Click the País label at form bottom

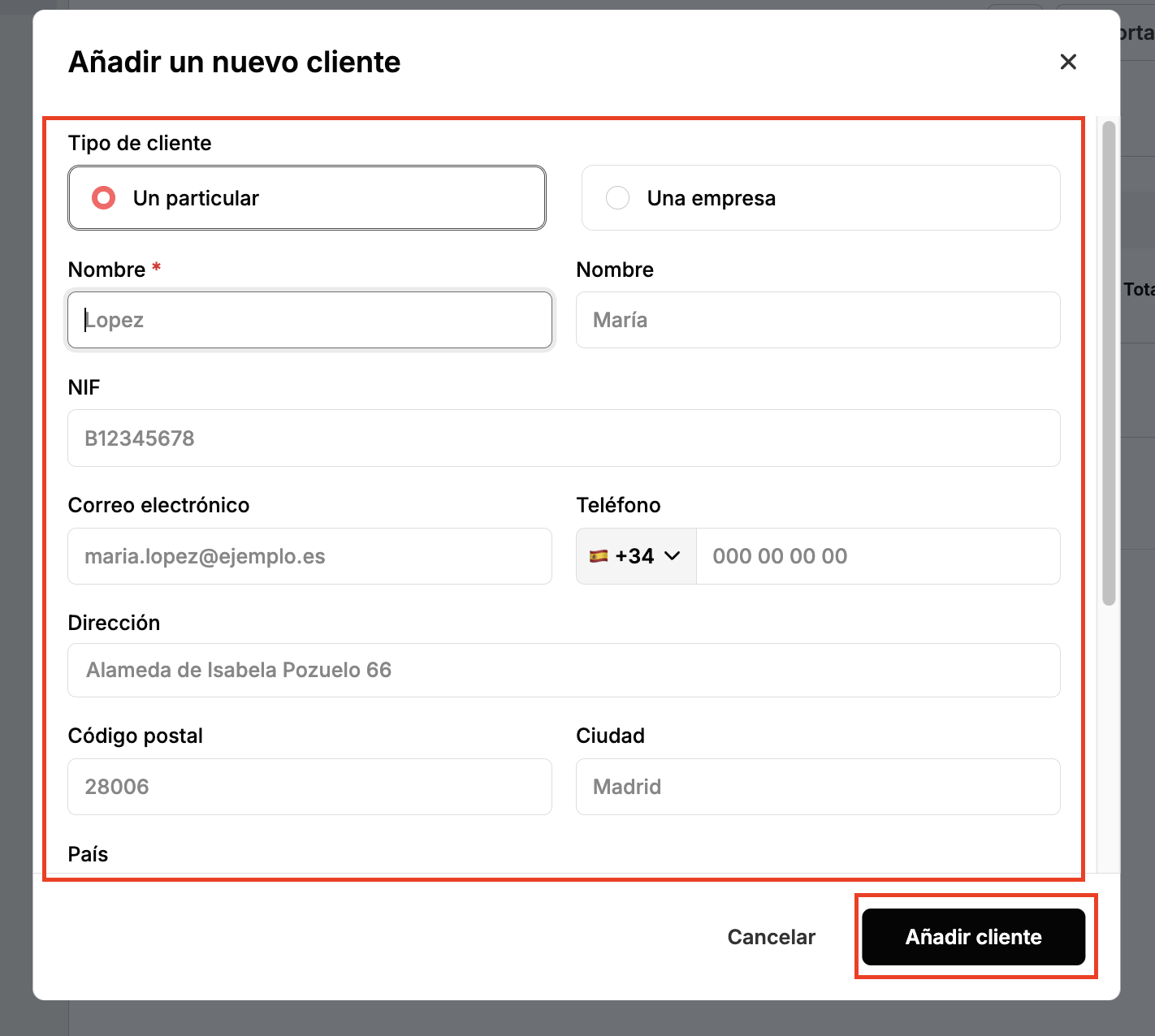[88, 854]
